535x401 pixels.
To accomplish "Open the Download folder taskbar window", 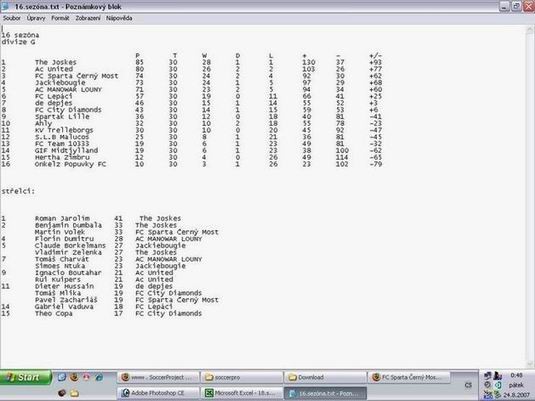I will (325, 377).
